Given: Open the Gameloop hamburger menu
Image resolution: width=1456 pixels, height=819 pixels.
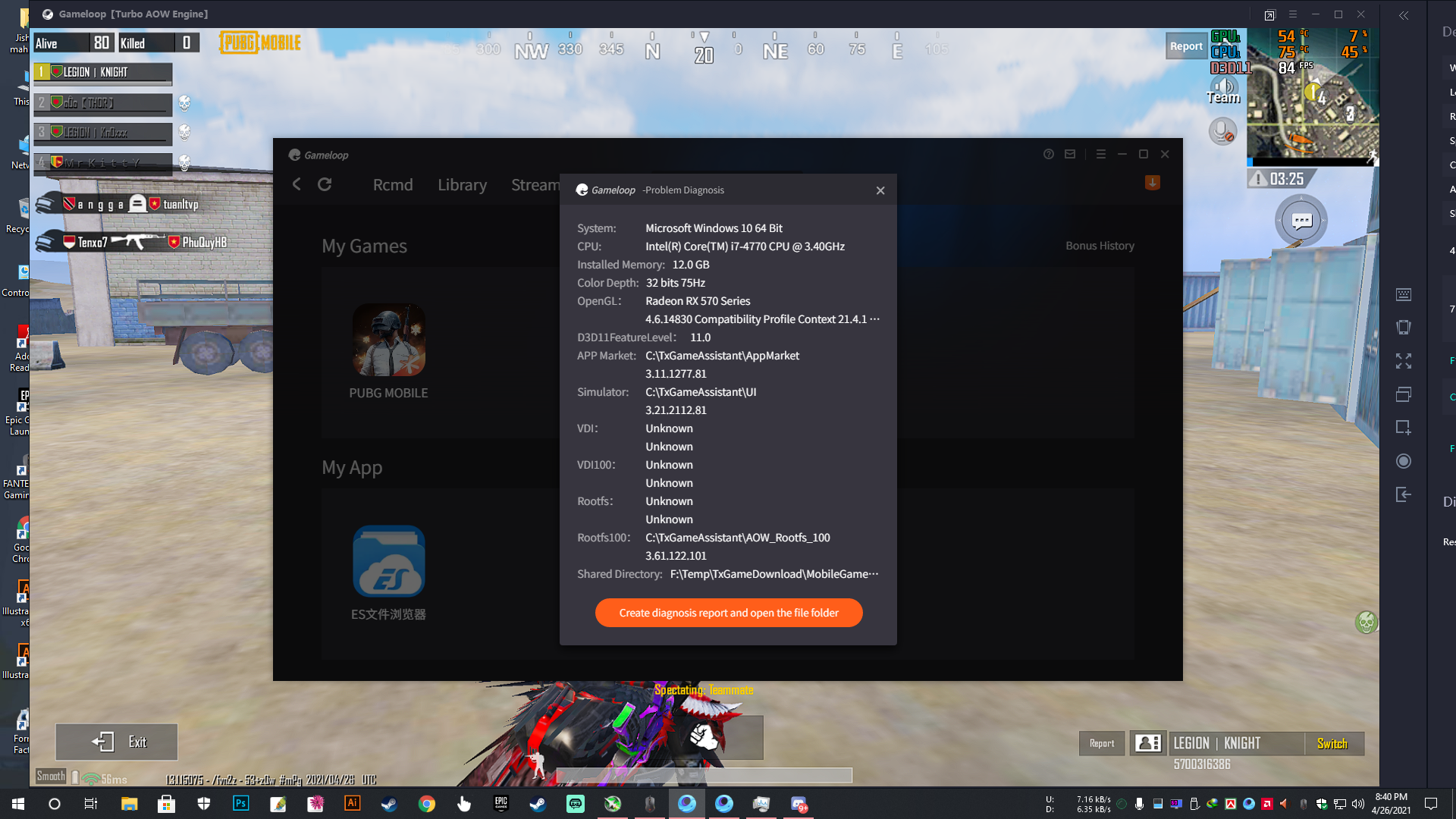Looking at the screenshot, I should [x=1101, y=154].
